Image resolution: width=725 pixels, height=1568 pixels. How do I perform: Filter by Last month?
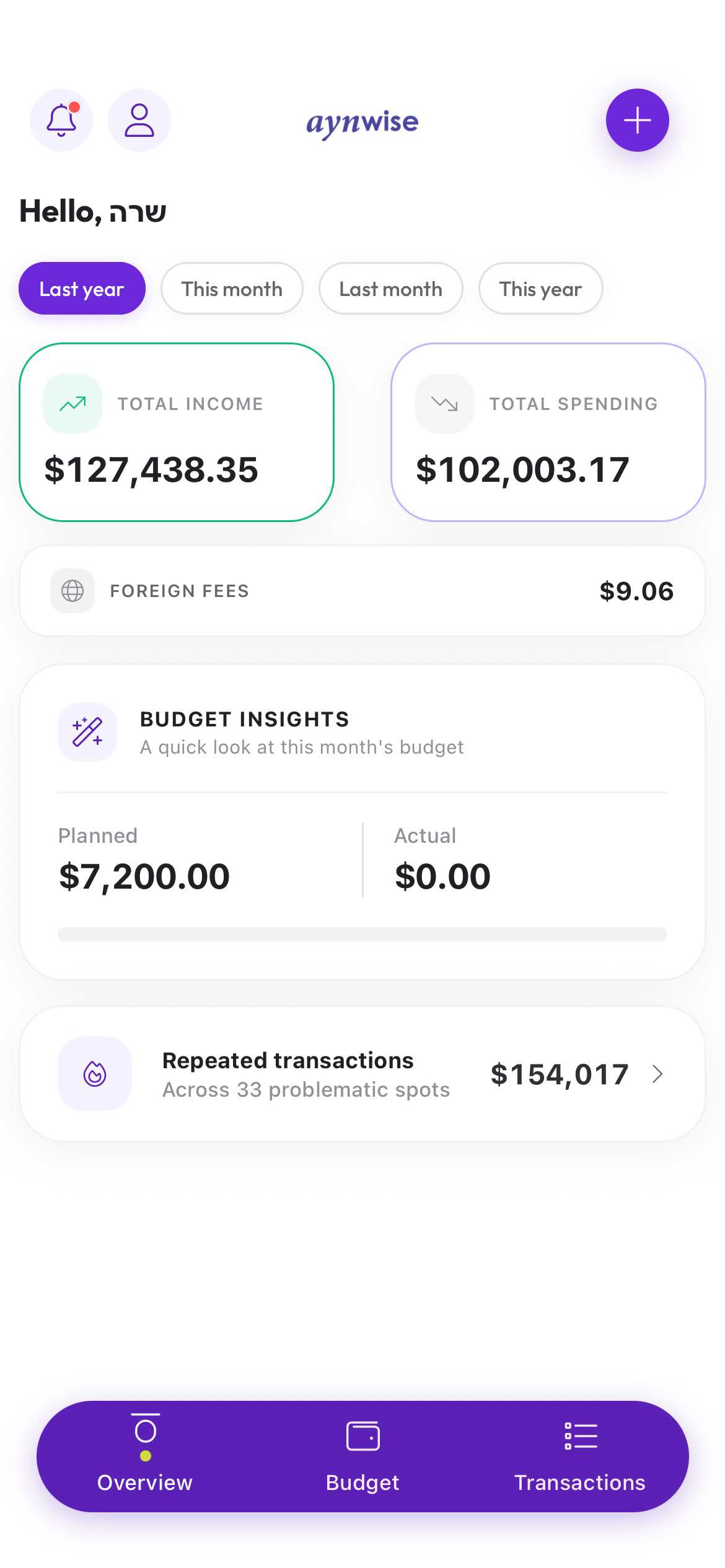click(x=390, y=289)
